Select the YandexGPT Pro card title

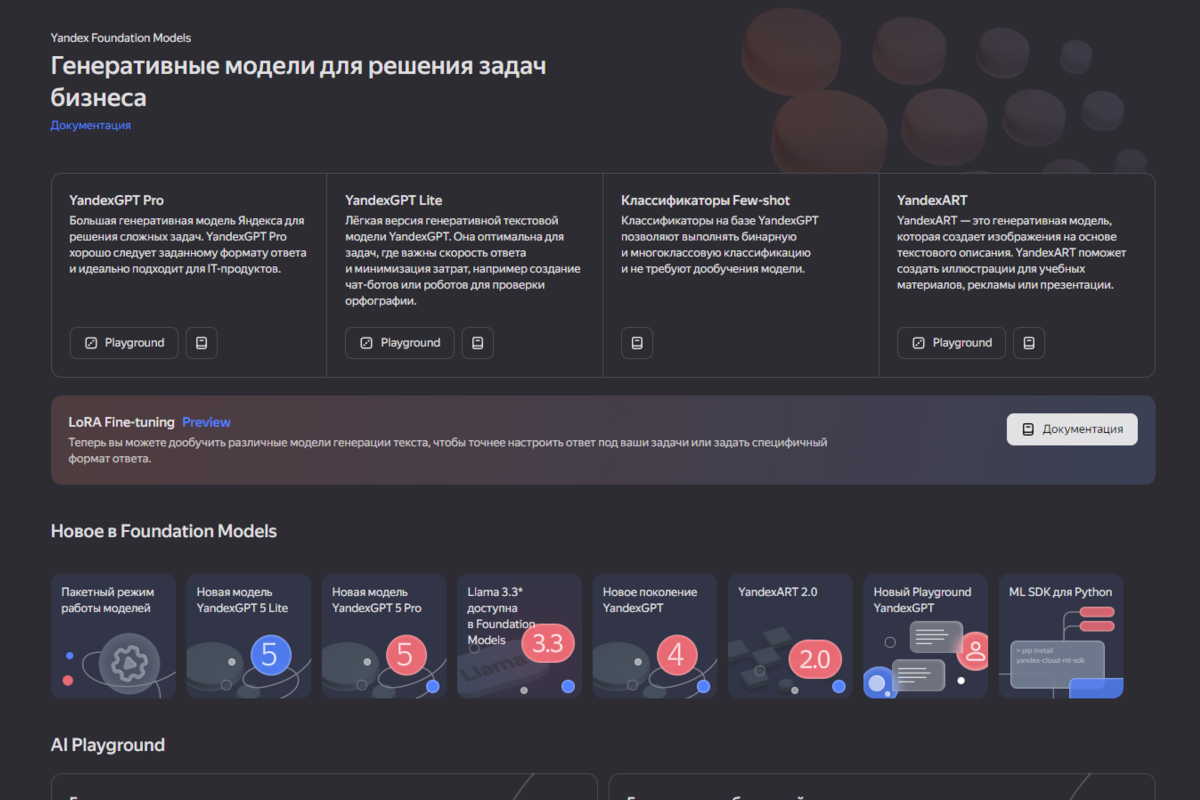tap(116, 200)
